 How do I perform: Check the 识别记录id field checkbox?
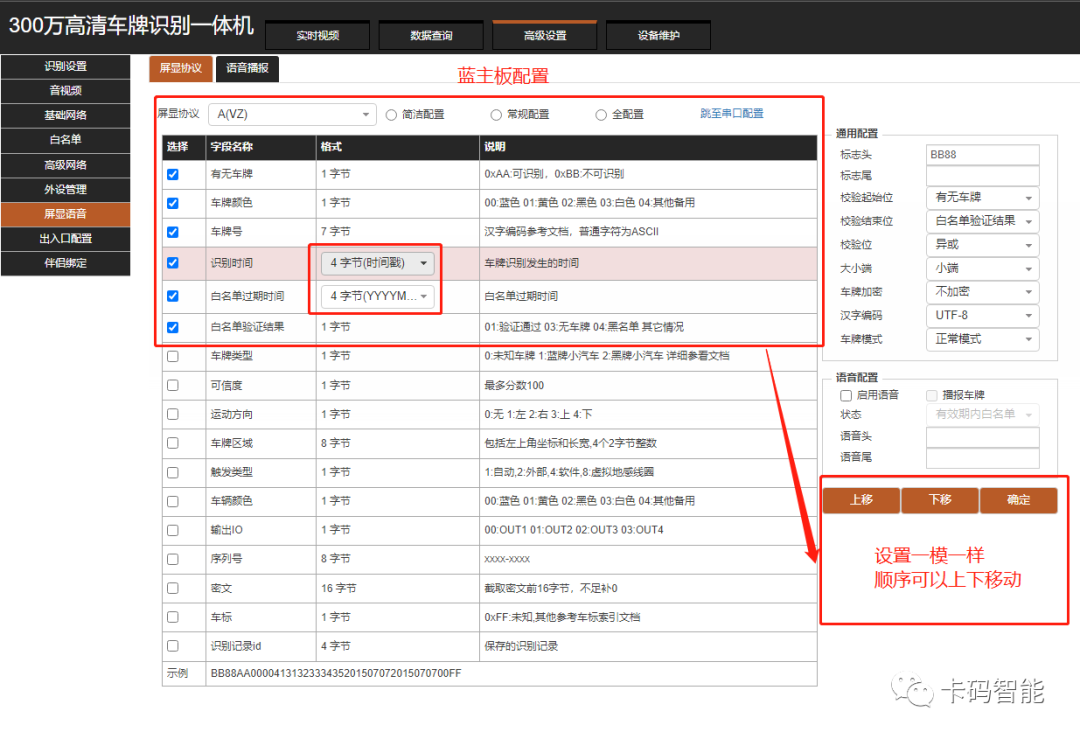tap(173, 646)
